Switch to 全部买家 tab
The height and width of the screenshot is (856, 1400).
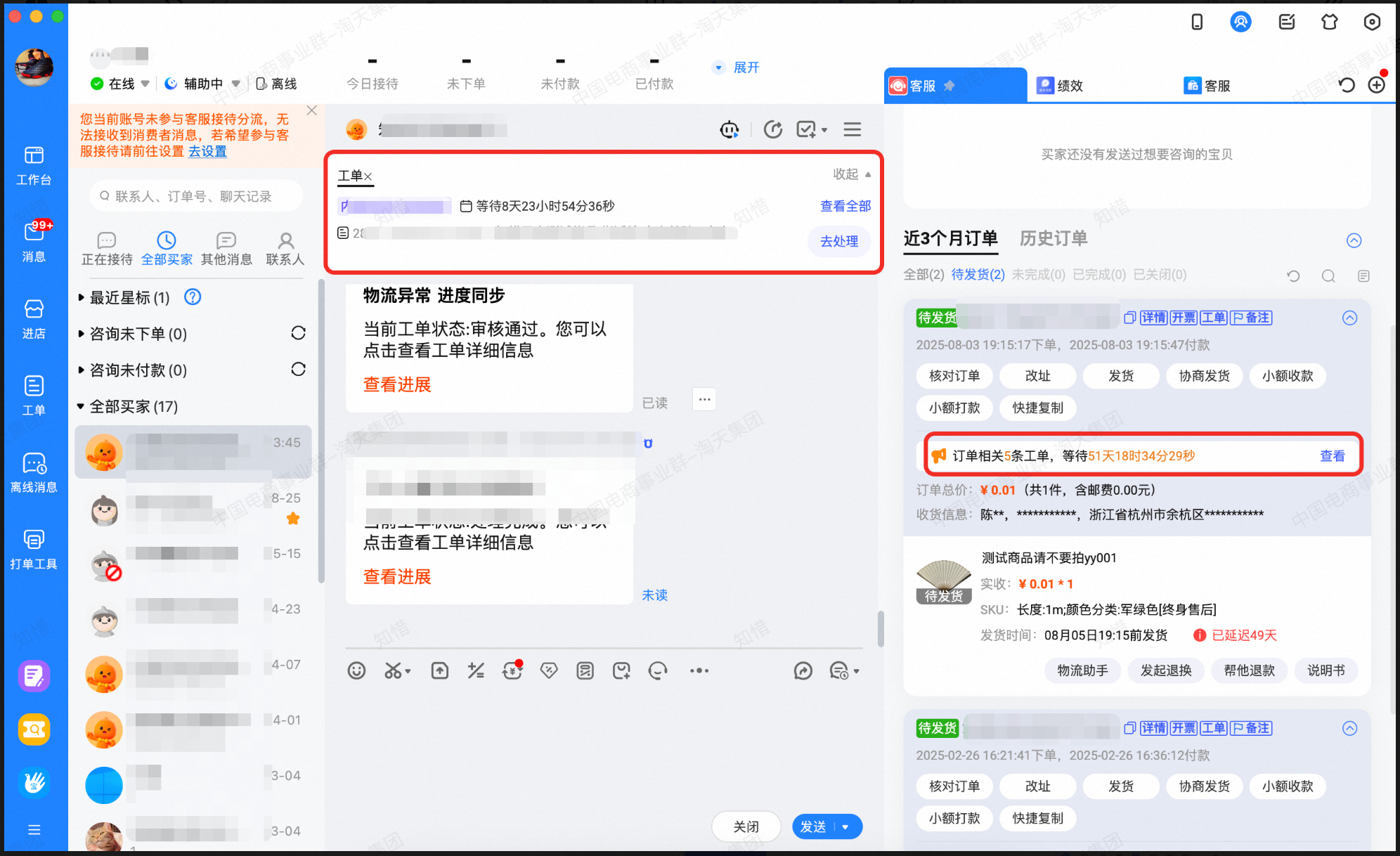167,249
